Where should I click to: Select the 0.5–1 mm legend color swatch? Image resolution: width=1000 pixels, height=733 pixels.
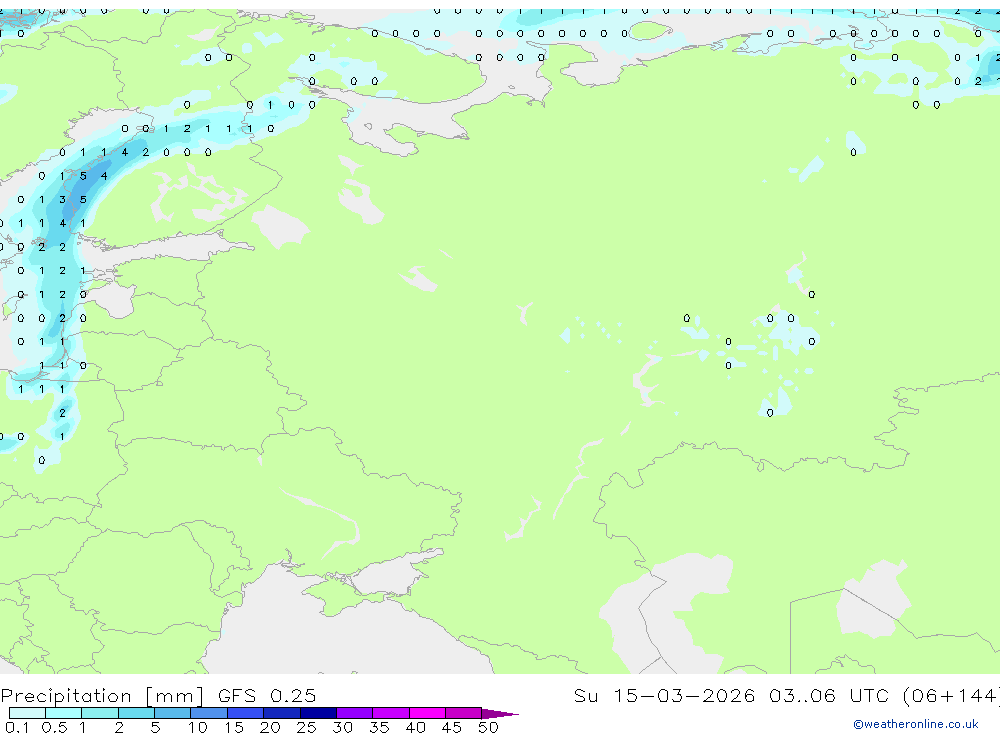pos(63,713)
